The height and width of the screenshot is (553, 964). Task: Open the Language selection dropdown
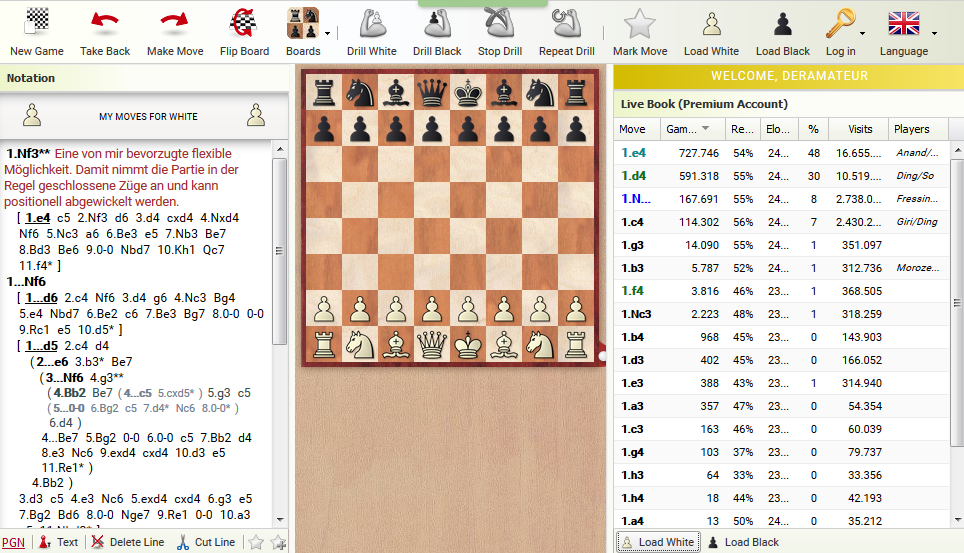pos(934,33)
